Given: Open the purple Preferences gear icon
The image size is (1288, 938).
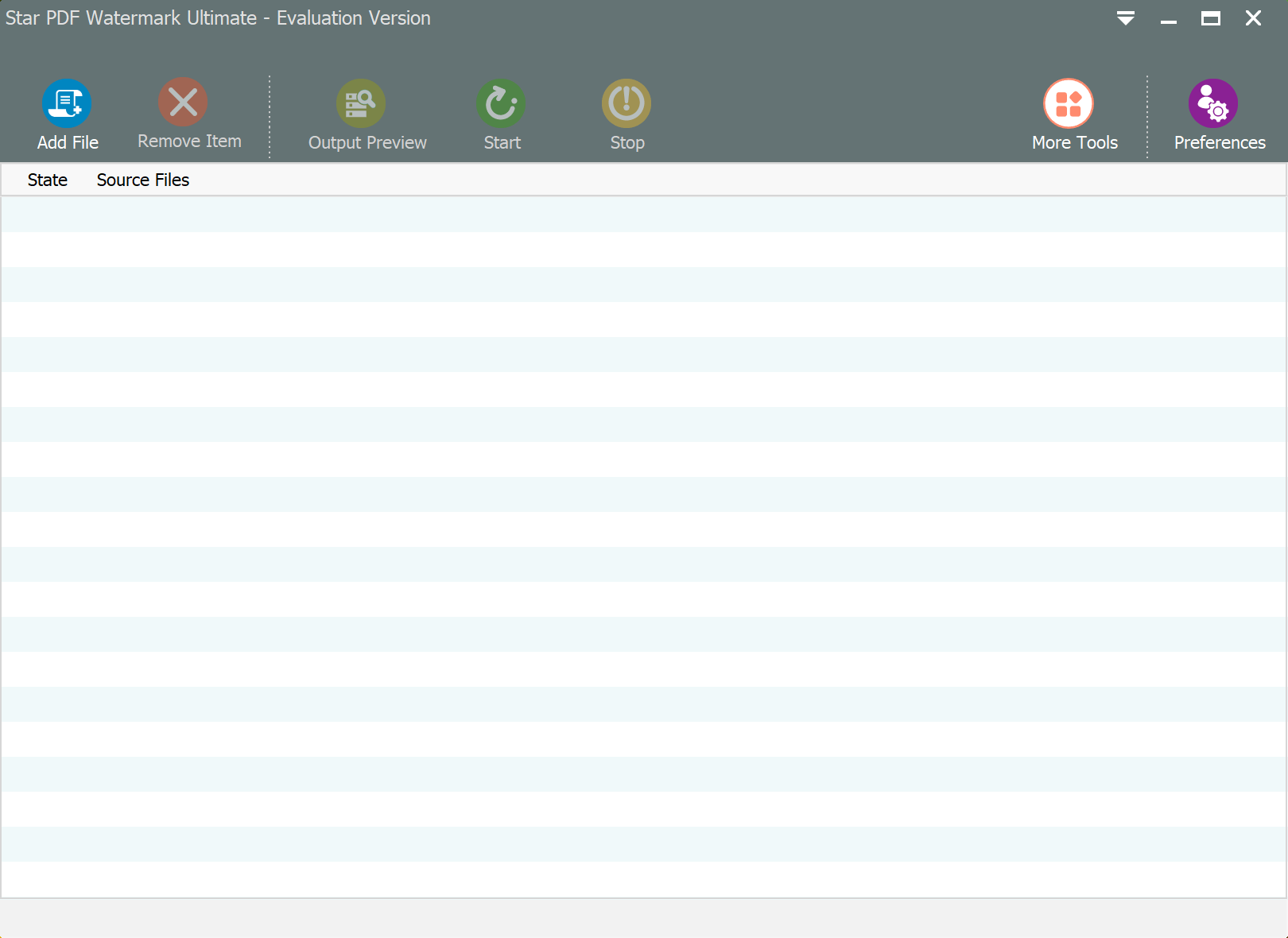Looking at the screenshot, I should click(1213, 103).
